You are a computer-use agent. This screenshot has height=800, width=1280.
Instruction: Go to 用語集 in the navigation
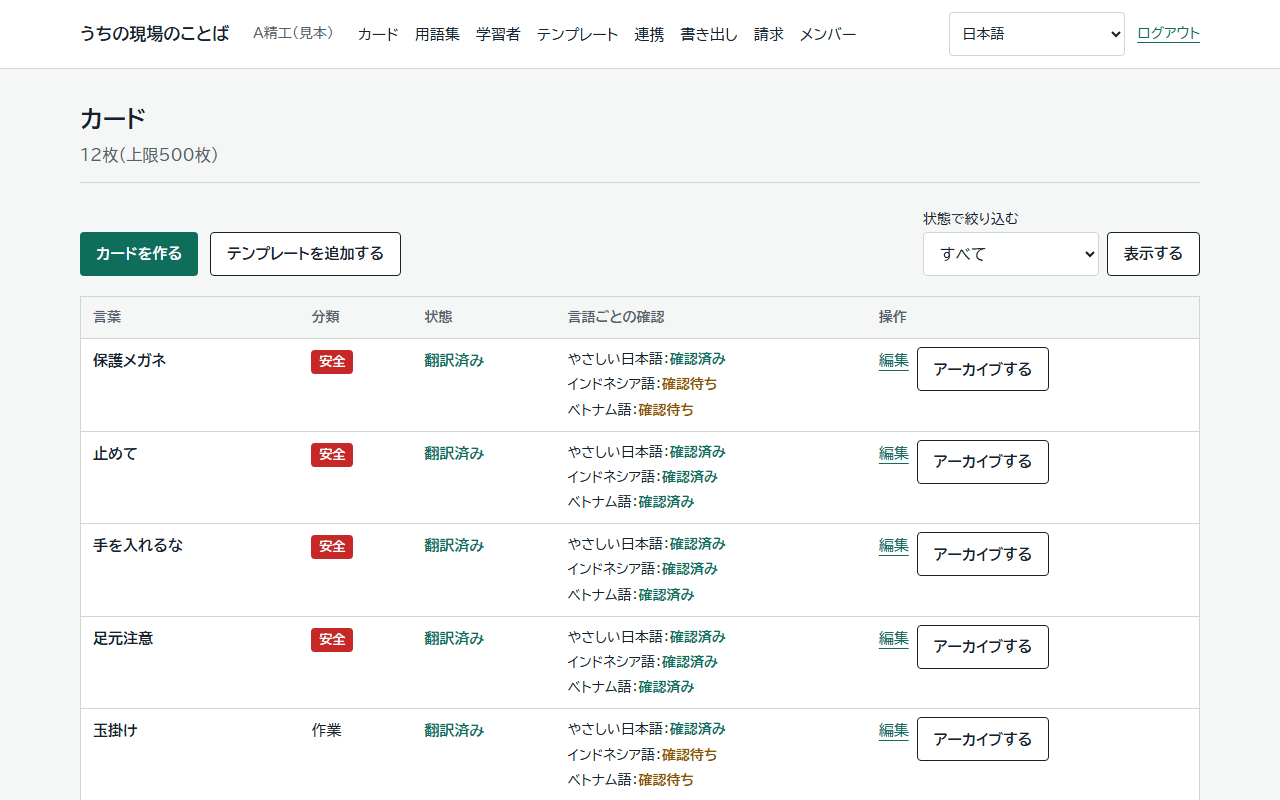(437, 34)
